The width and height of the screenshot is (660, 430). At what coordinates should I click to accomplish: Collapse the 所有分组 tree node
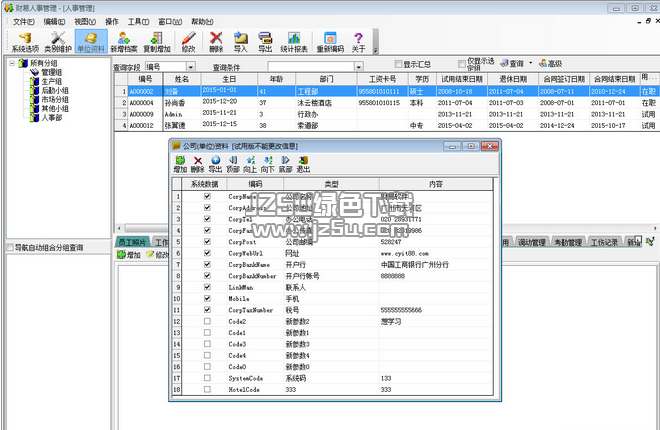[x=12, y=63]
